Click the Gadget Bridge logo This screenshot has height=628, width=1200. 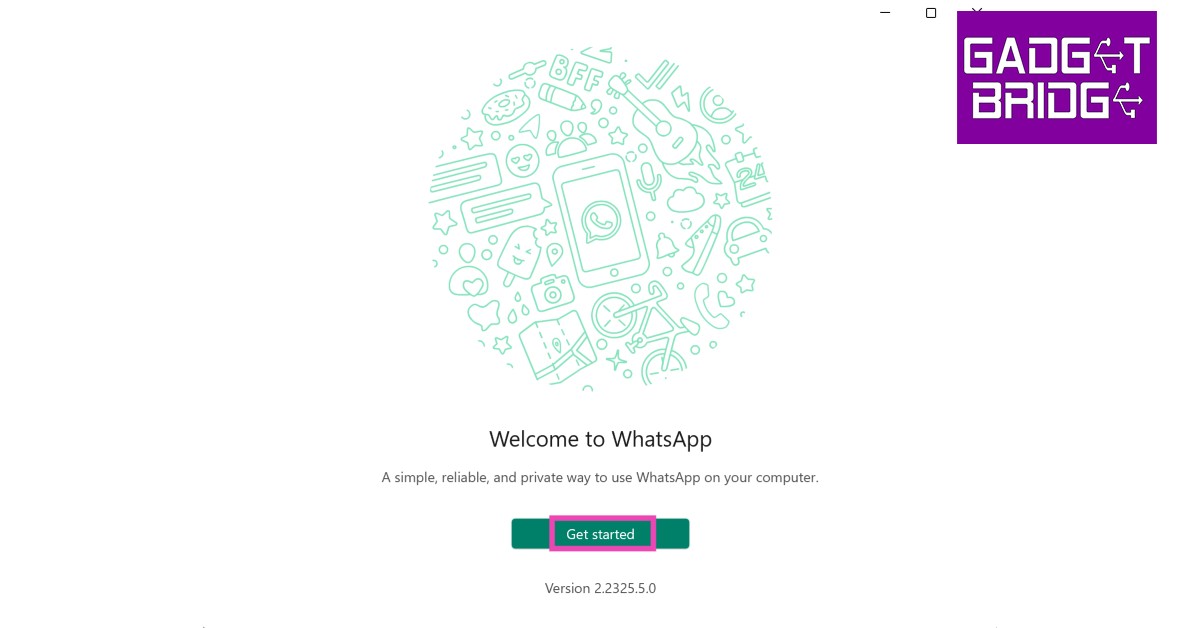coord(1057,77)
